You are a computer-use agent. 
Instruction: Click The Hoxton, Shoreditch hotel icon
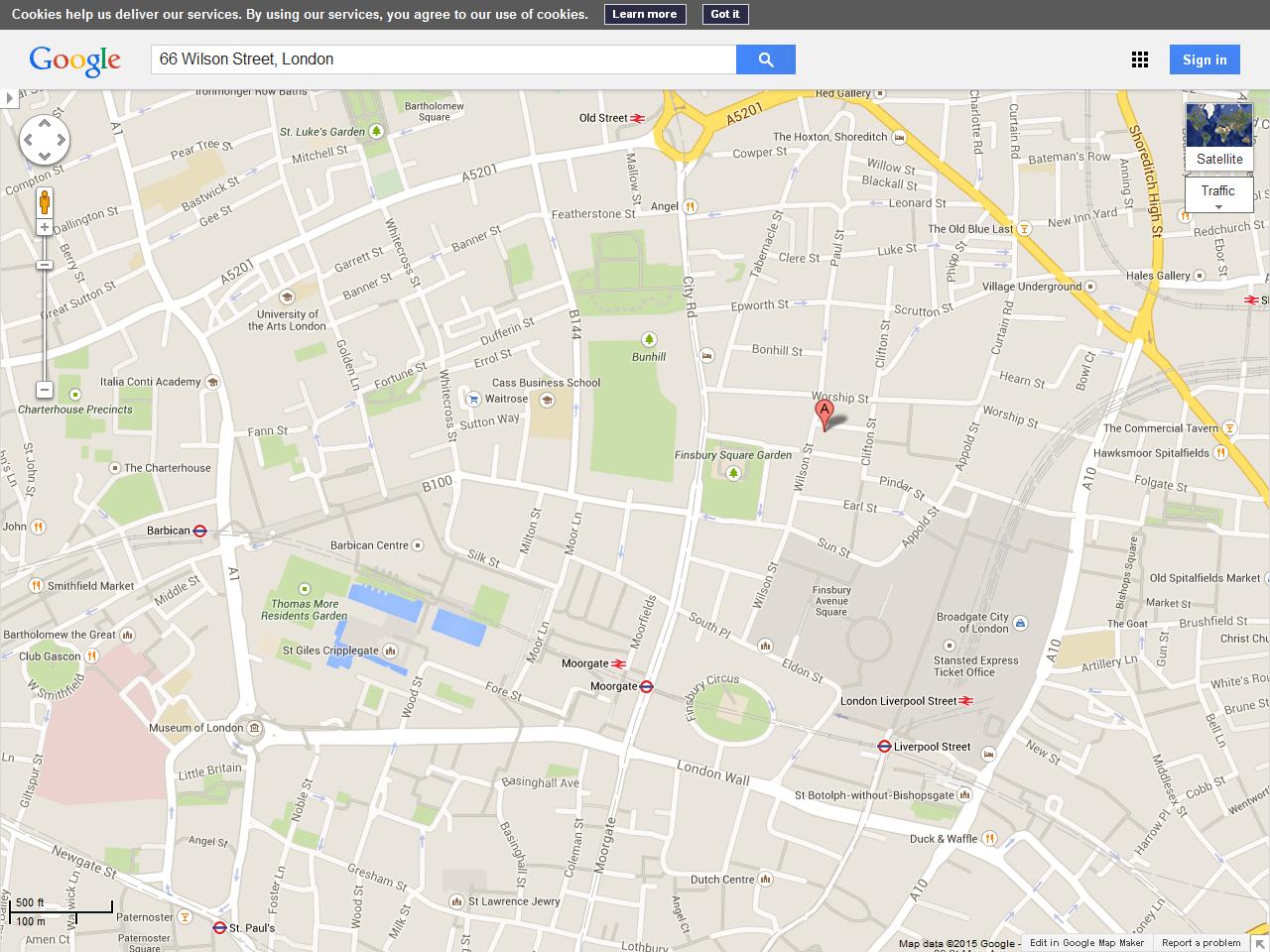(899, 137)
